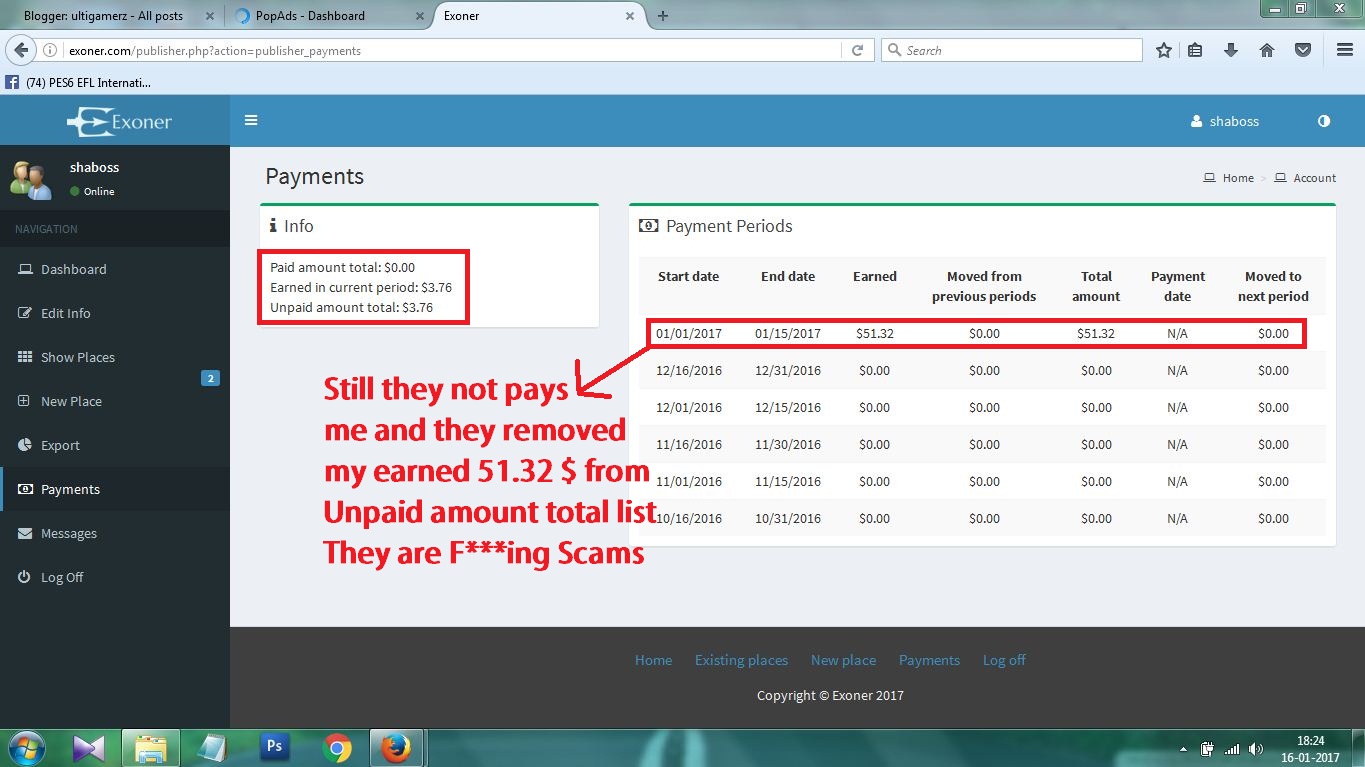Click the 12/16/2016 start date cell

pyautogui.click(x=689, y=370)
